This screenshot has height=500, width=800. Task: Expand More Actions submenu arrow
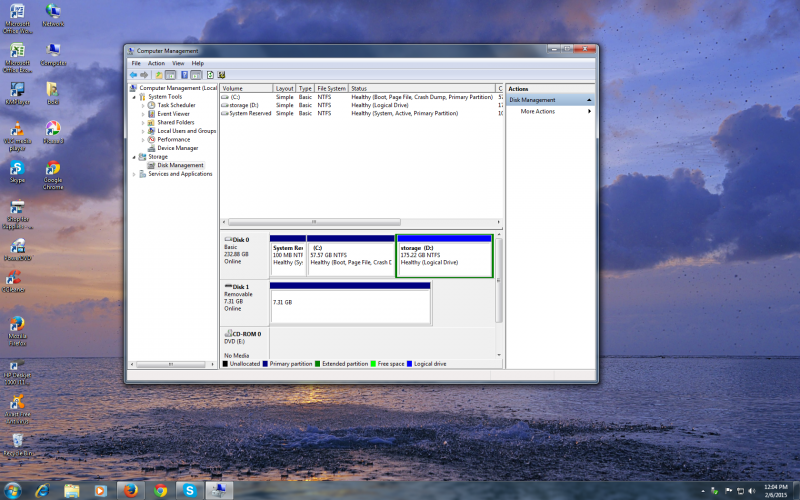click(589, 111)
